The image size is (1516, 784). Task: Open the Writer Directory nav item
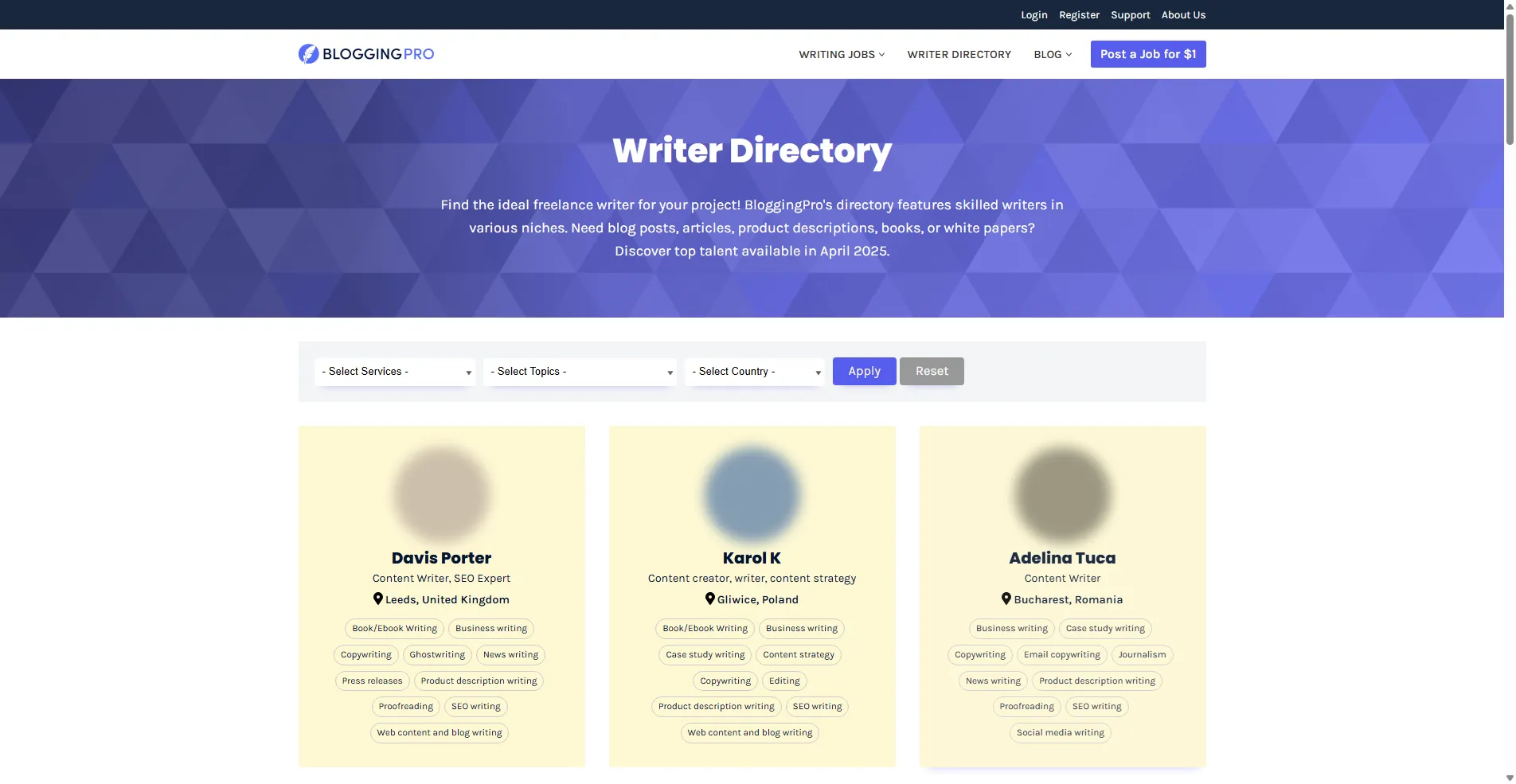point(959,54)
